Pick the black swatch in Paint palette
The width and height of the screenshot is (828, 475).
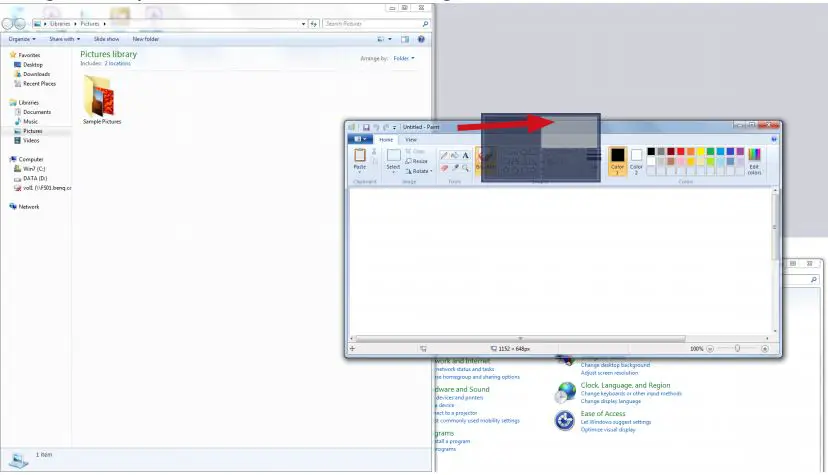pos(651,152)
